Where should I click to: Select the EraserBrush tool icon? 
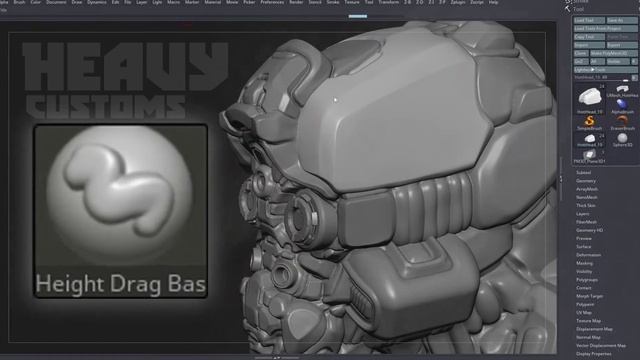(622, 121)
